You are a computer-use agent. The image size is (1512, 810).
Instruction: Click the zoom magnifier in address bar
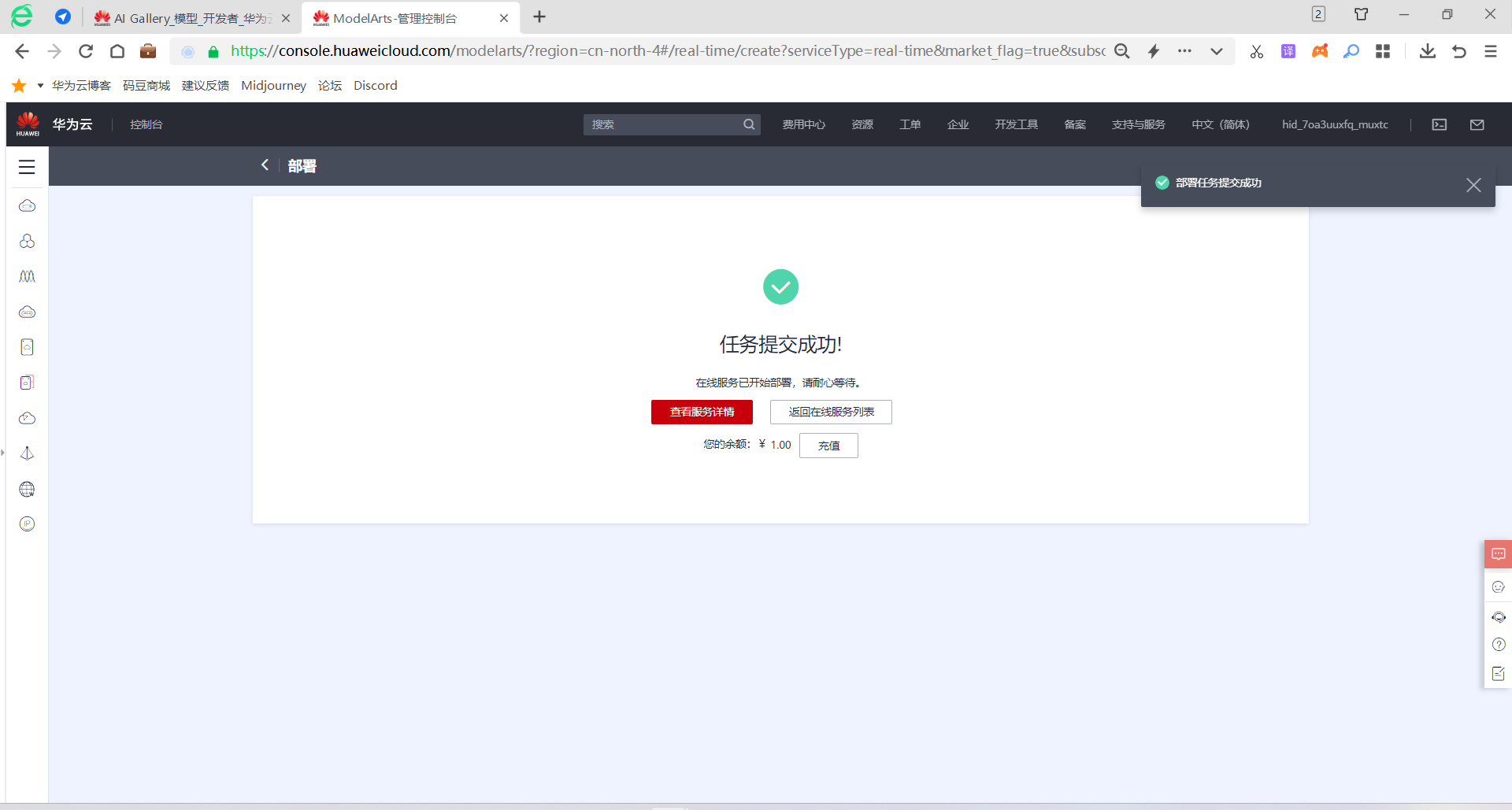tap(1122, 51)
